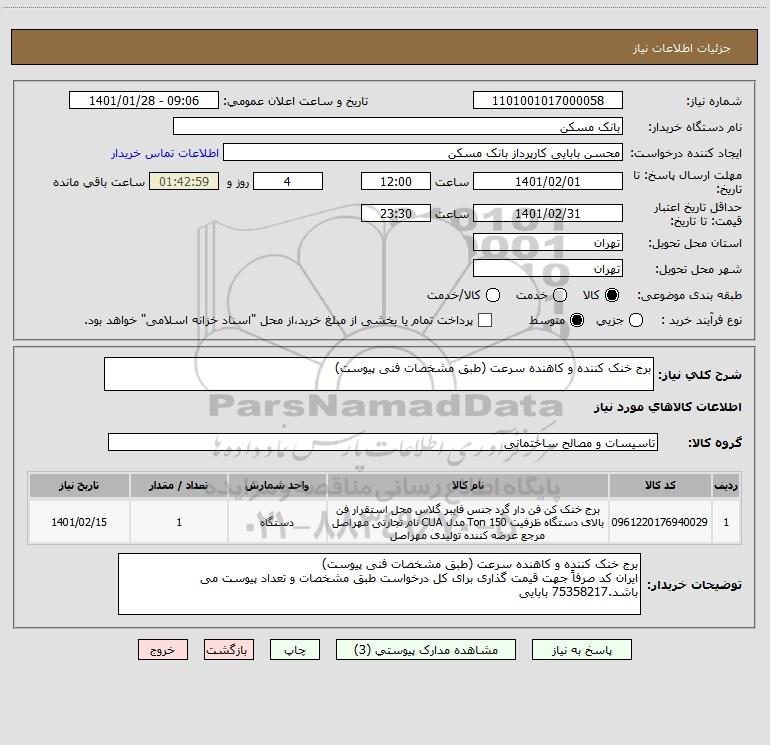Click the quantity cell showing 1
Screen dimensions: 770x745
point(179,522)
